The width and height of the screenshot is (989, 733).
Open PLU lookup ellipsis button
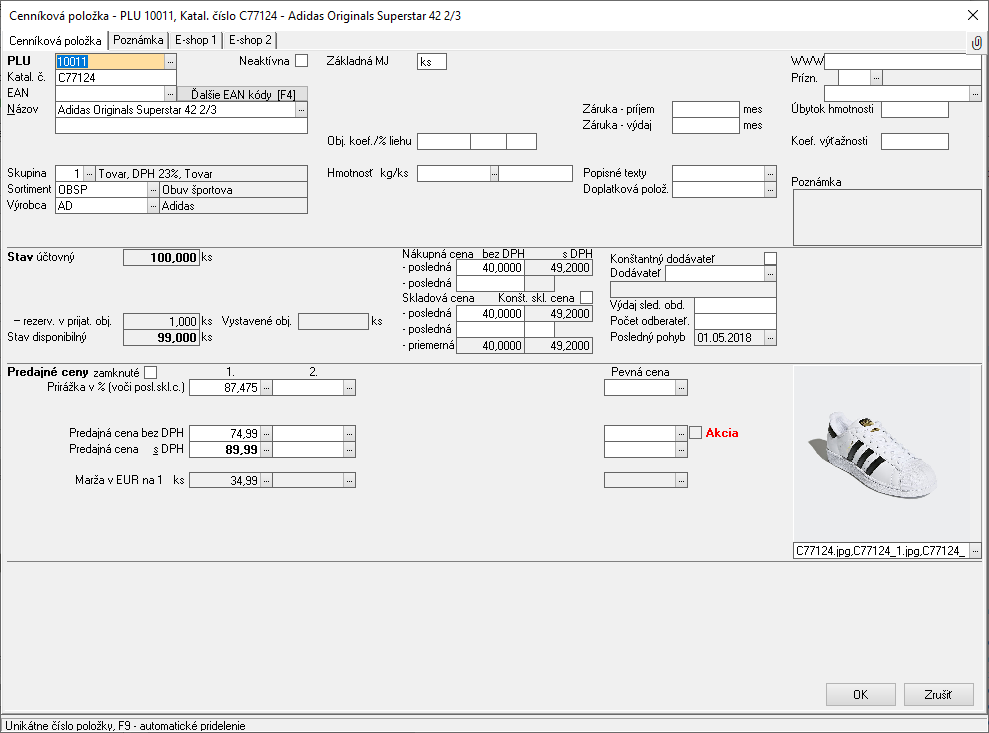click(170, 61)
